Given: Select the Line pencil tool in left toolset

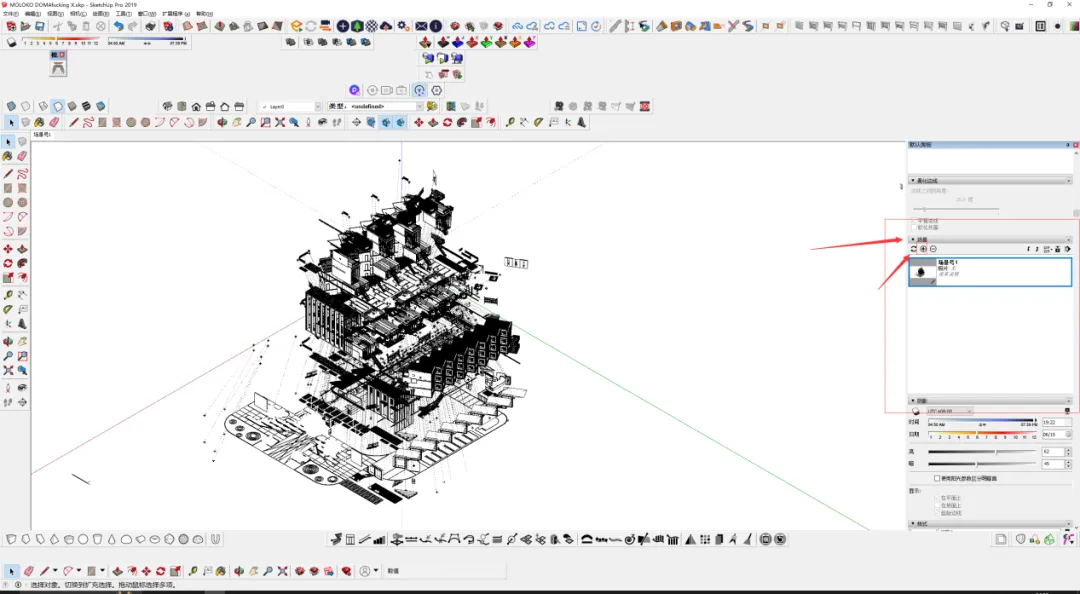Looking at the screenshot, I should [x=8, y=174].
